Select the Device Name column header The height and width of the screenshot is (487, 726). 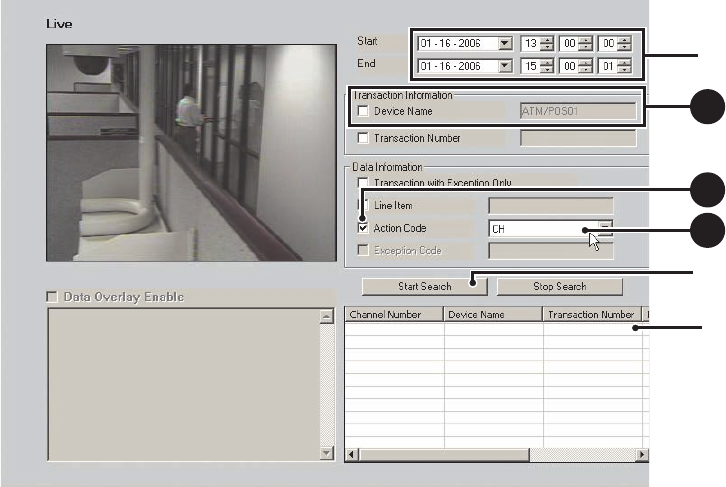tap(493, 314)
